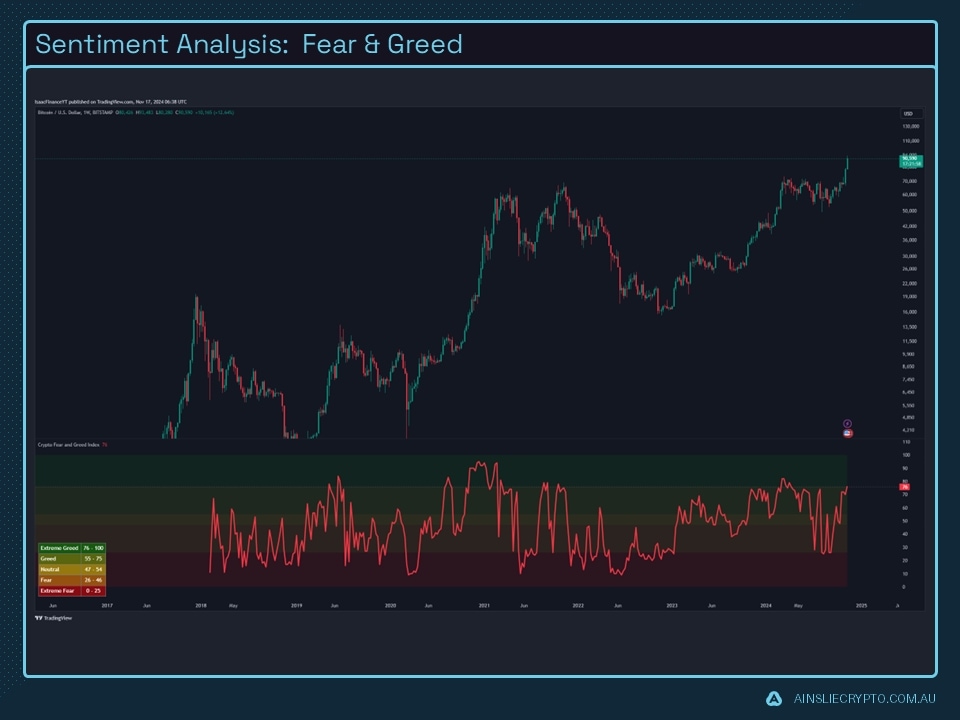Image resolution: width=960 pixels, height=720 pixels.
Task: Click the Ainslie Crypto triangle logo
Action: (772, 700)
